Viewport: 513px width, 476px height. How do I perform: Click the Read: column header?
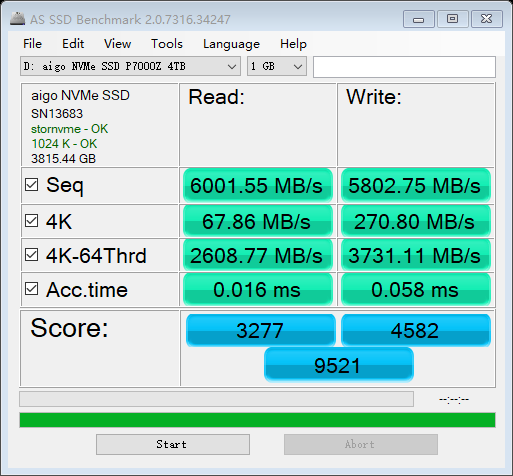click(x=217, y=97)
